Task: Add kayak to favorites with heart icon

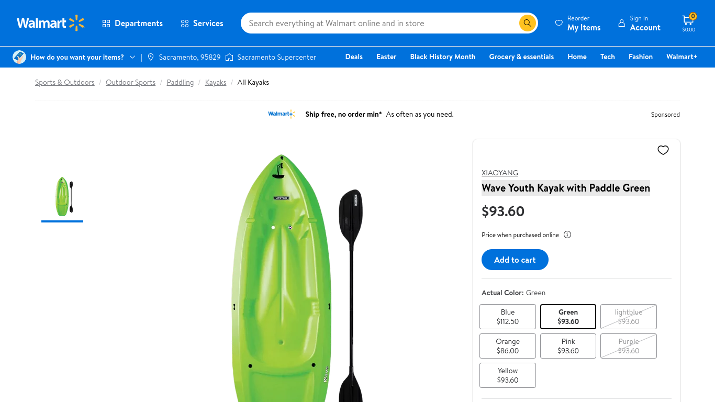Action: [663, 150]
